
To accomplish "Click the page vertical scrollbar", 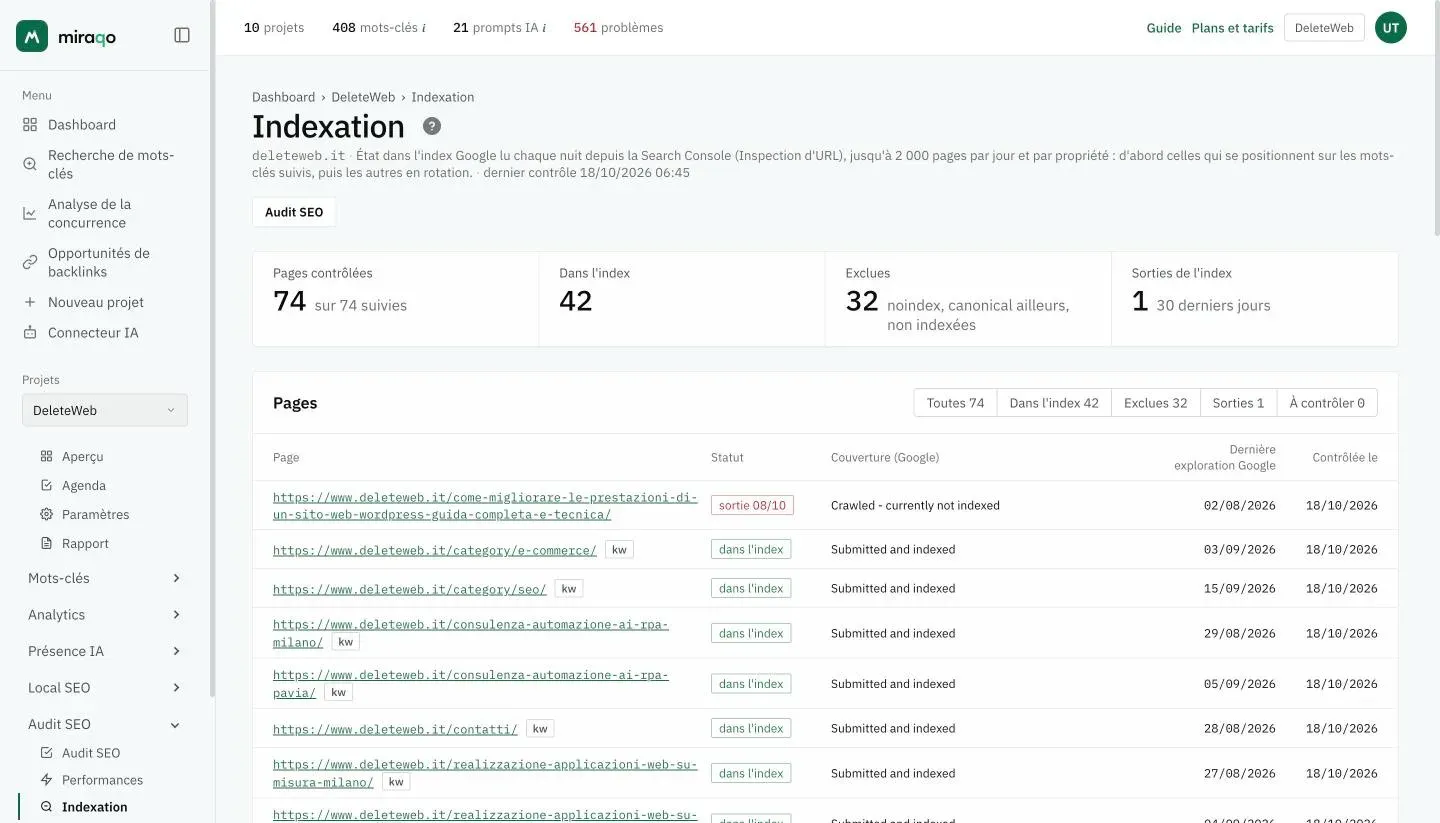I will 1436,120.
